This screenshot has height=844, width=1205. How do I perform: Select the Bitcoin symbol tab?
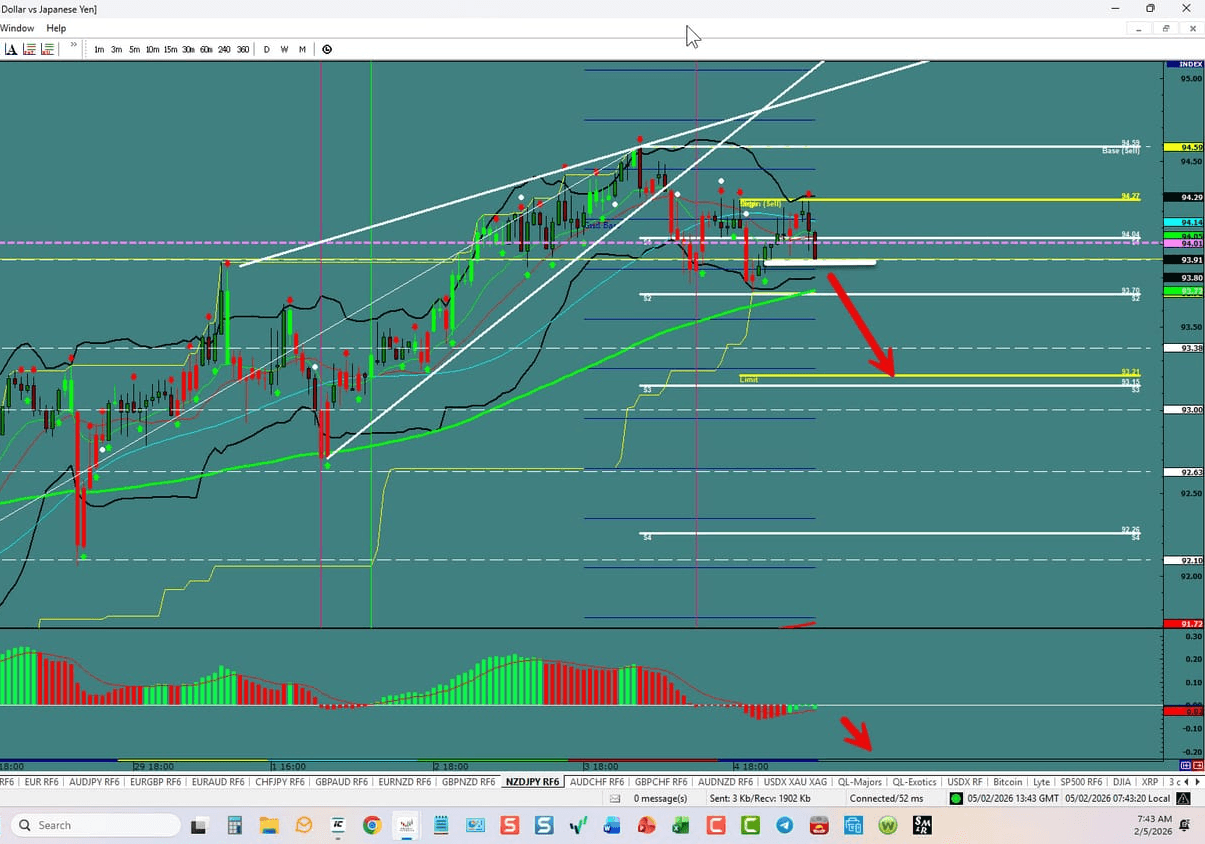[1008, 781]
